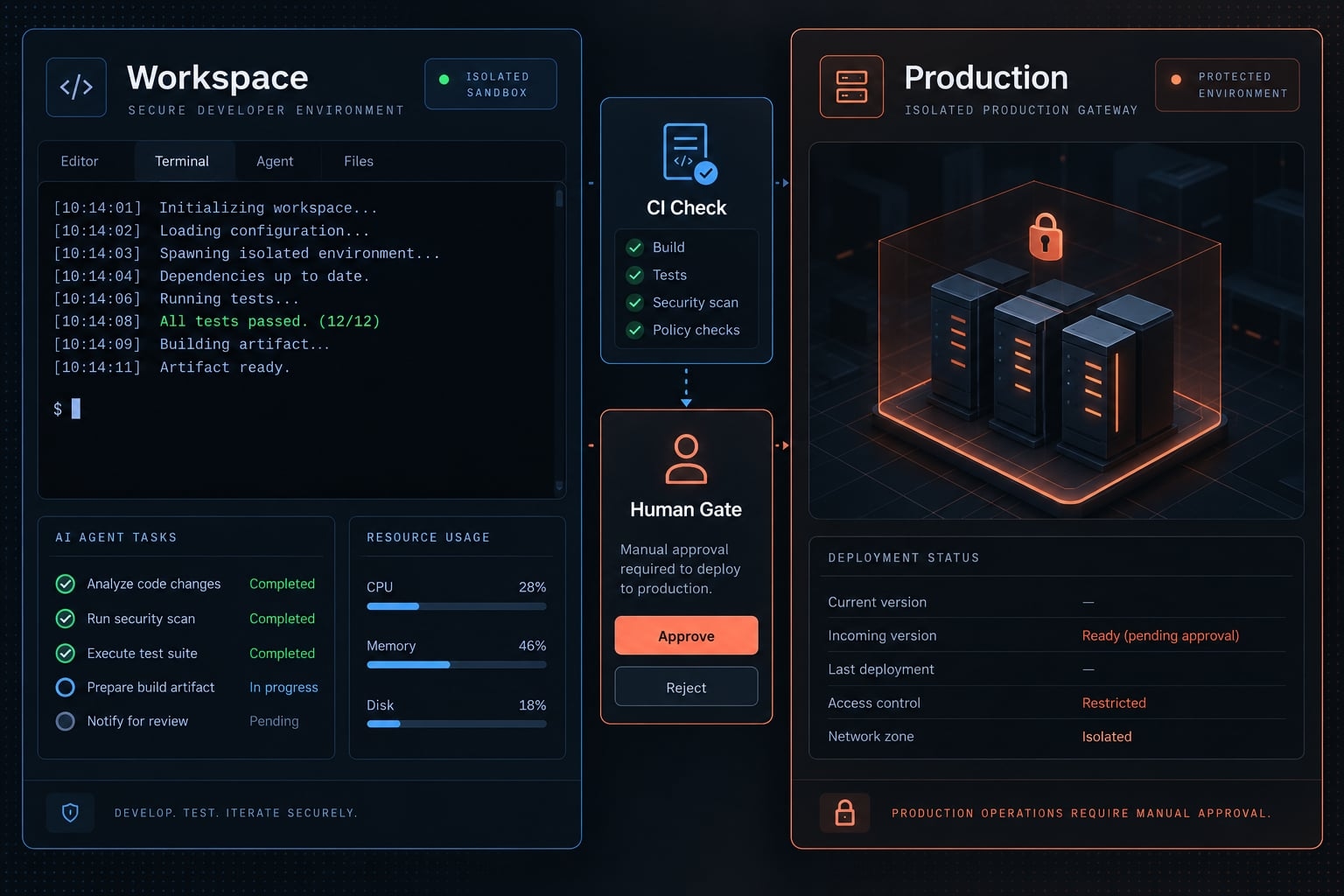Approve the production deployment
The width and height of the screenshot is (1344, 896).
coord(686,635)
